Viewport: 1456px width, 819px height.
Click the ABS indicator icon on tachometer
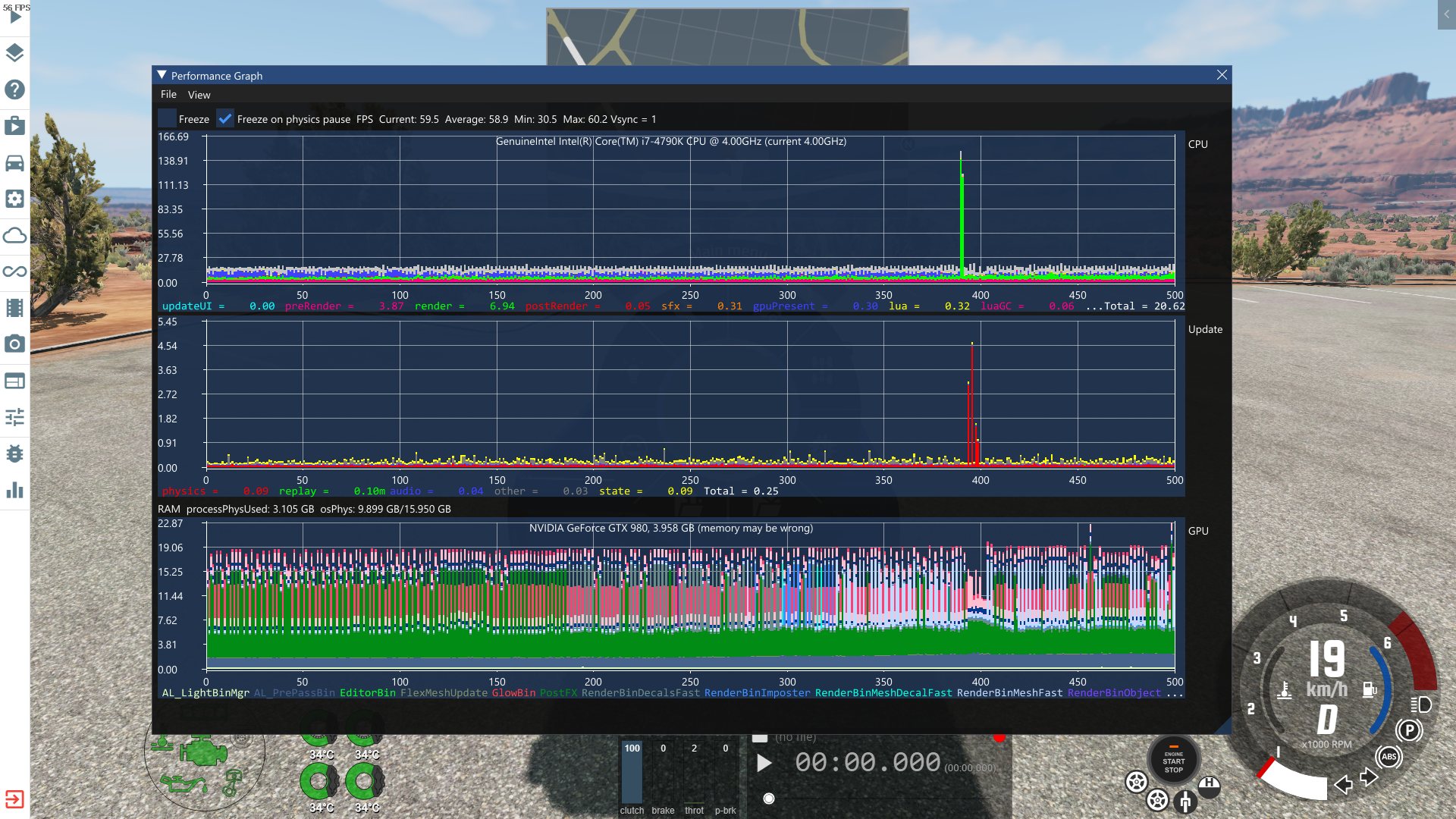coord(1389,757)
